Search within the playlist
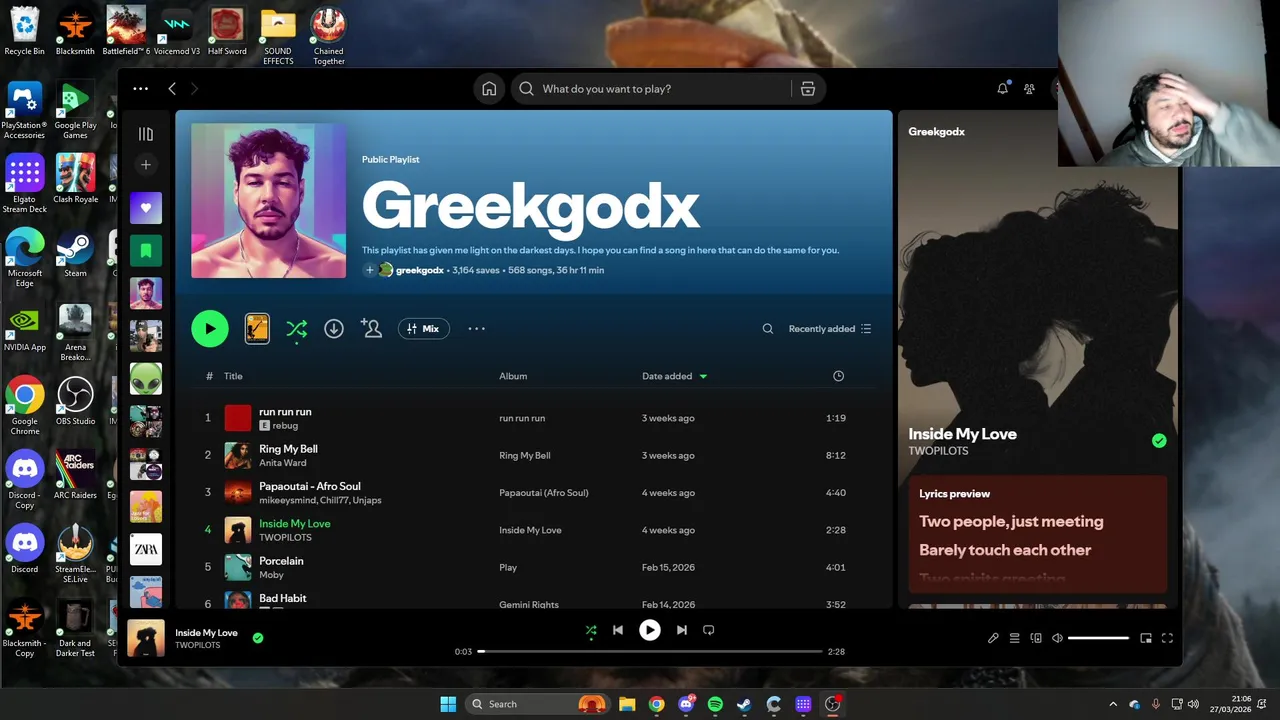The height and width of the screenshot is (720, 1280). click(x=768, y=329)
